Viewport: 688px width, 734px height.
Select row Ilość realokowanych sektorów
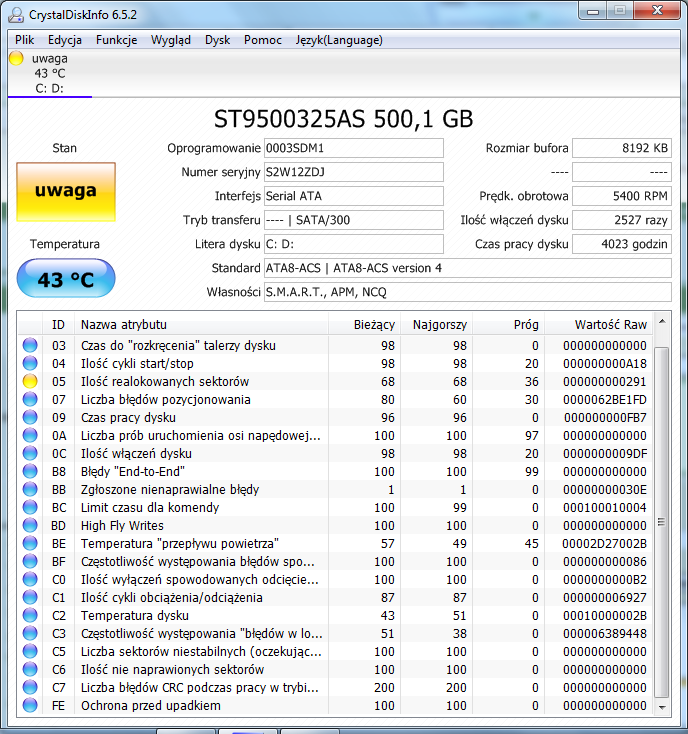pos(335,382)
